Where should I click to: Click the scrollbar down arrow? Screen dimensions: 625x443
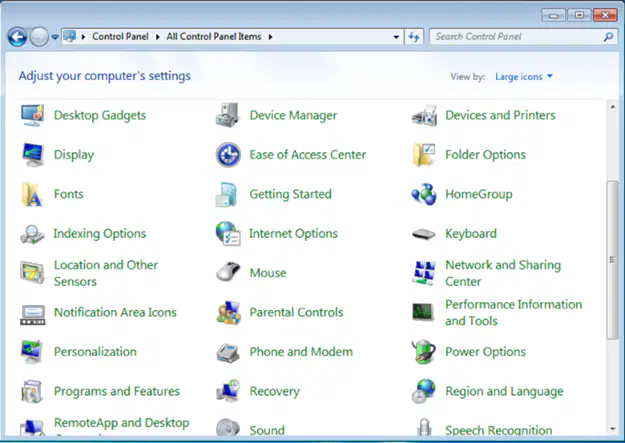pyautogui.click(x=613, y=429)
